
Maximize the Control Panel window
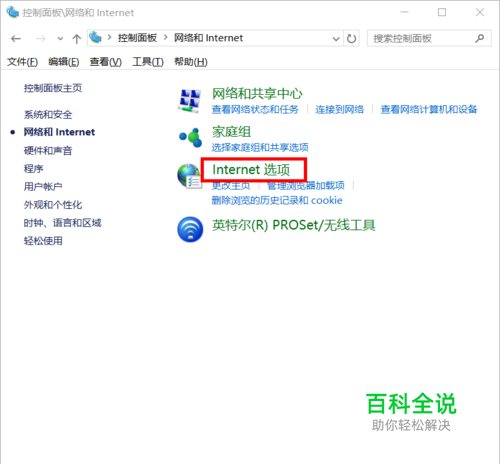[442, 12]
